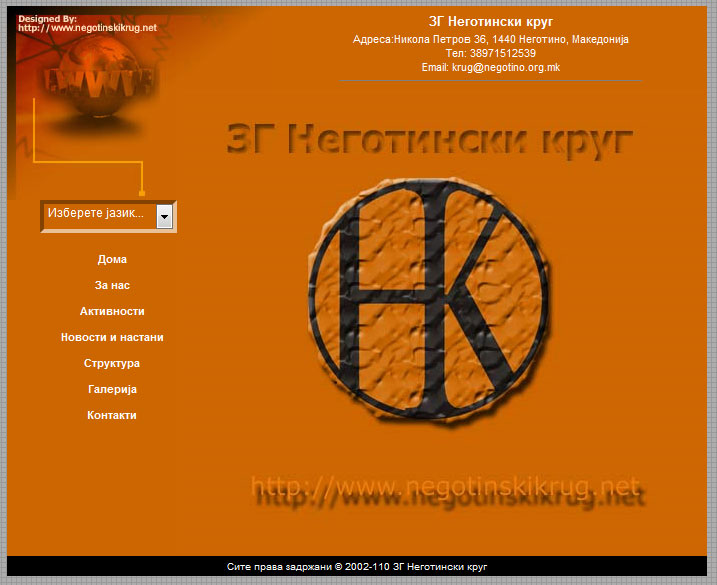Click the footer copyright text 2002-110
Image resolution: width=717 pixels, height=585 pixels.
(357, 567)
